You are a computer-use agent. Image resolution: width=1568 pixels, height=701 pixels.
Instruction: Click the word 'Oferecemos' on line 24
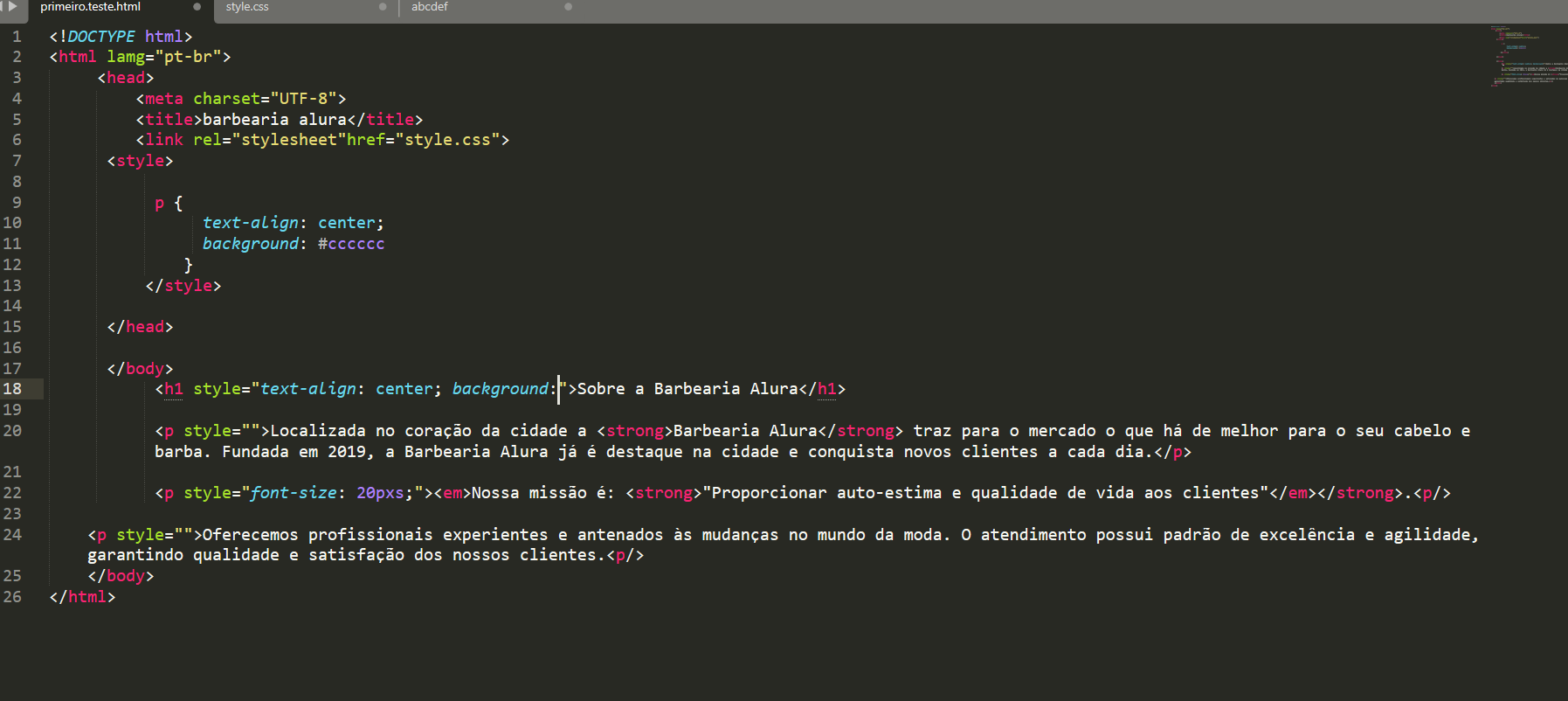[x=251, y=535]
